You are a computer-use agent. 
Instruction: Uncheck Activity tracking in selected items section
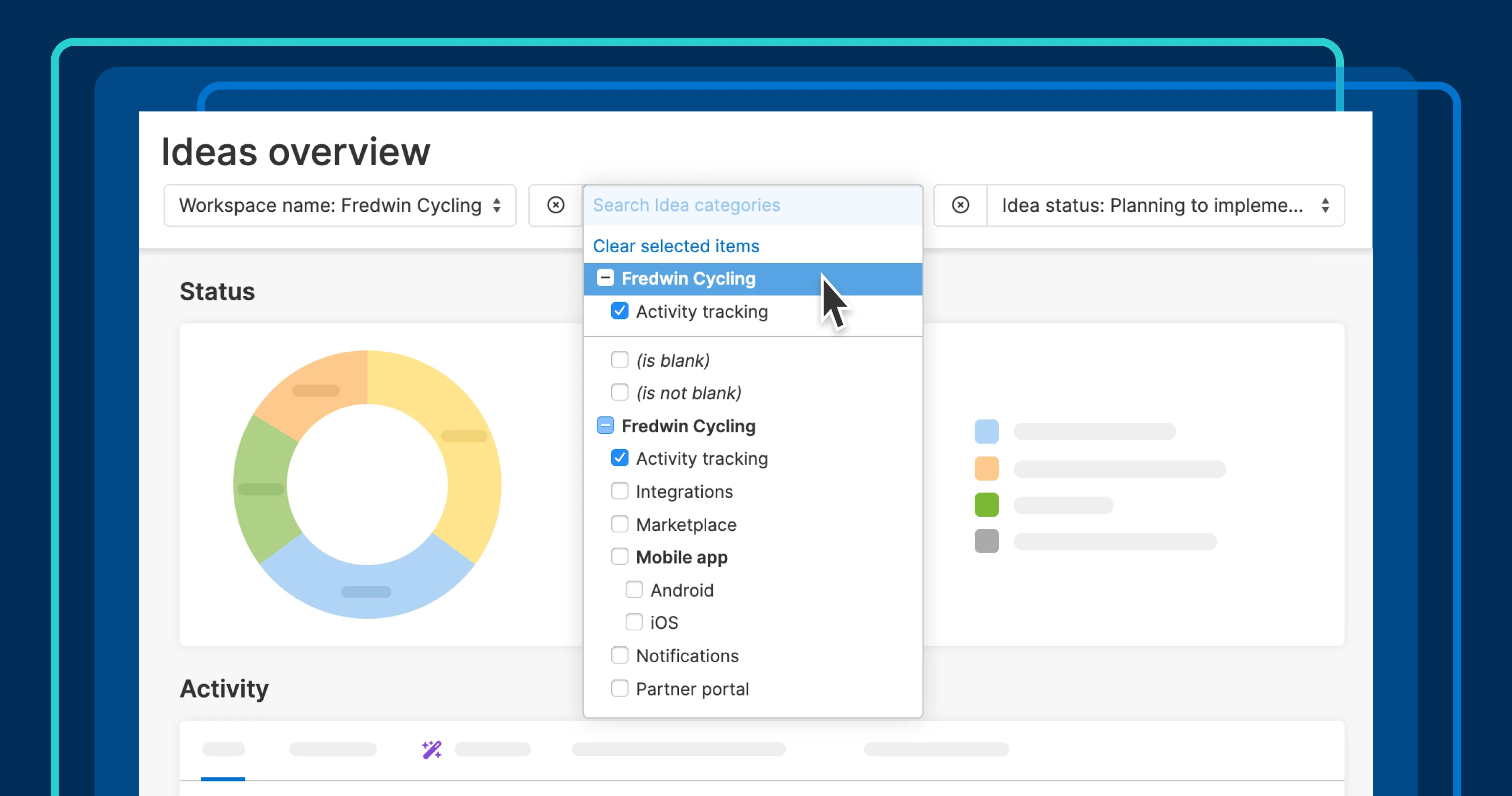click(x=620, y=310)
